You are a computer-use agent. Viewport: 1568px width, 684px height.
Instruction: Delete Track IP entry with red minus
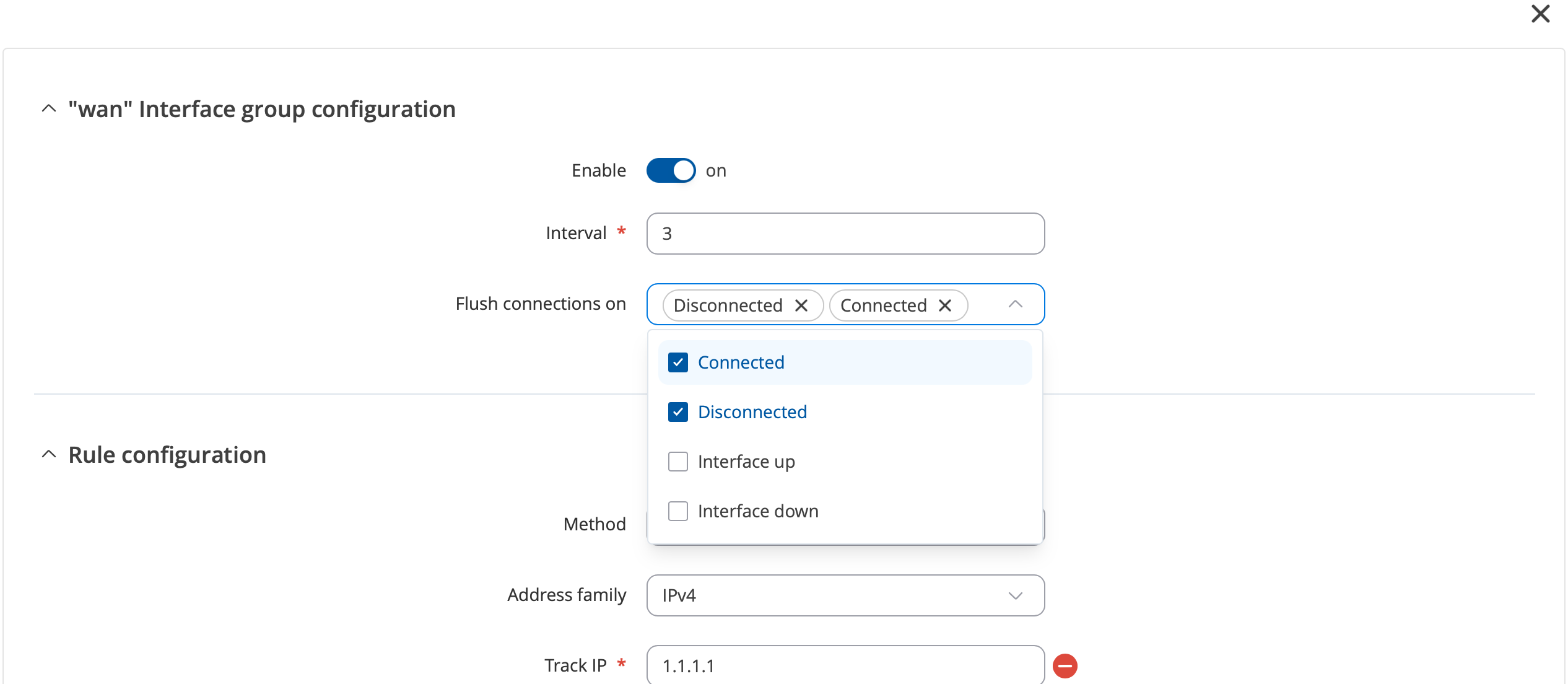point(1065,666)
